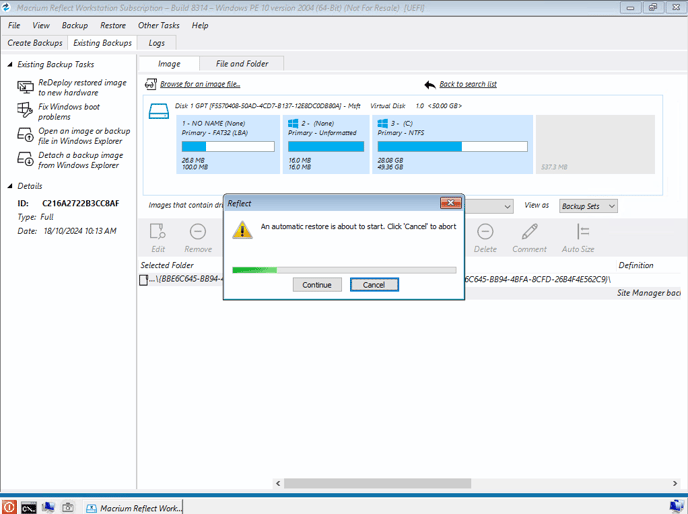This screenshot has height=514, width=688.
Task: Click the horizontal scrollbar thumb
Action: click(377, 483)
